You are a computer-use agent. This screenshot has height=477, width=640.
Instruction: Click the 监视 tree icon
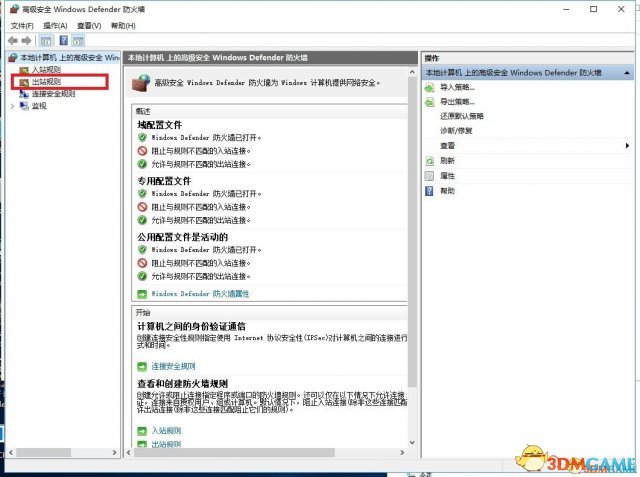pyautogui.click(x=24, y=106)
